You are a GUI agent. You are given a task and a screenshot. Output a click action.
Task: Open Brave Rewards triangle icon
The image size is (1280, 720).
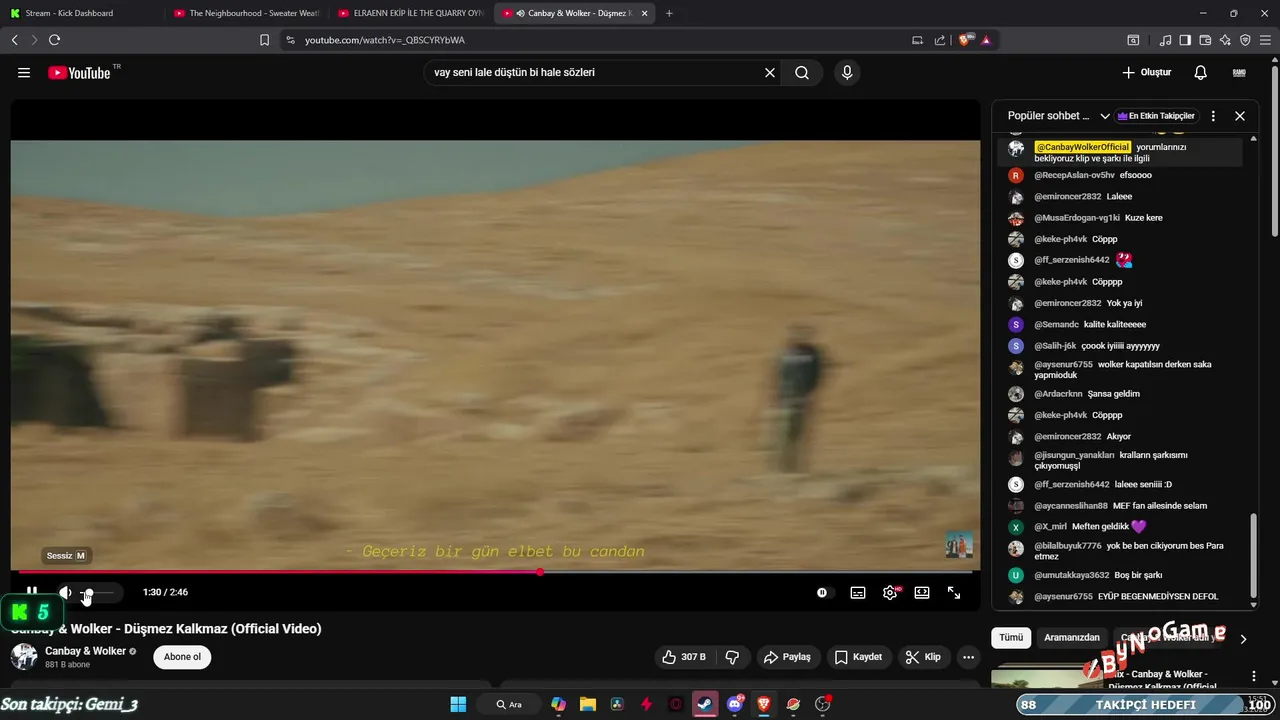pos(987,40)
